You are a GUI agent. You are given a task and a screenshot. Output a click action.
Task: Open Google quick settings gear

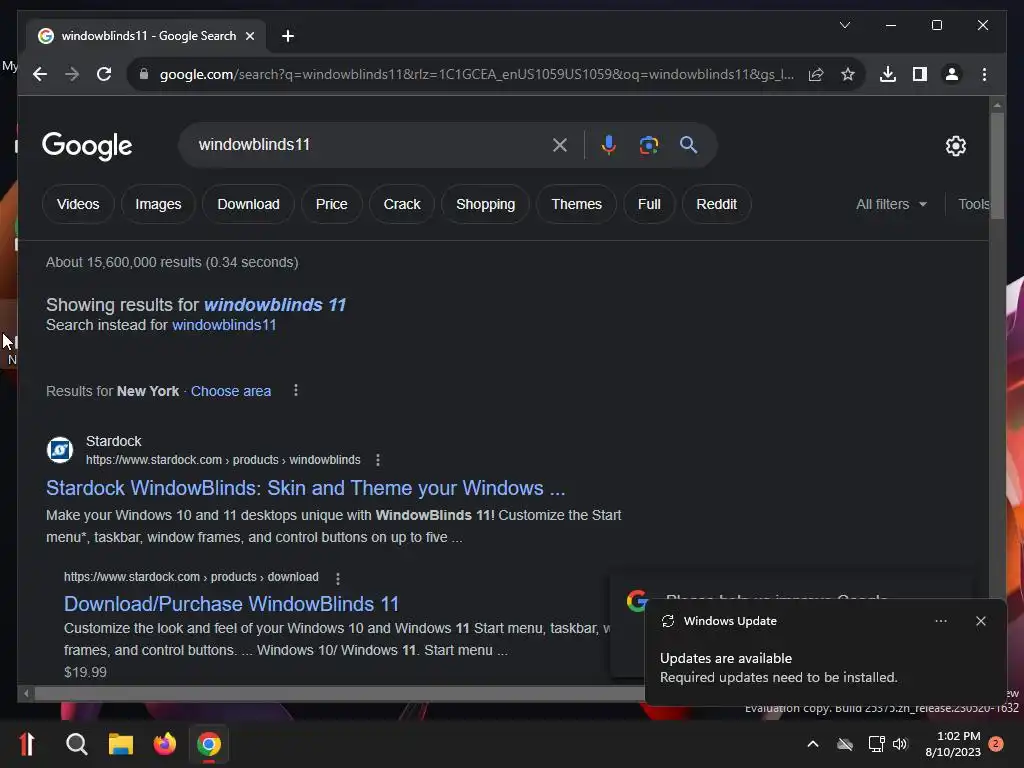(955, 146)
